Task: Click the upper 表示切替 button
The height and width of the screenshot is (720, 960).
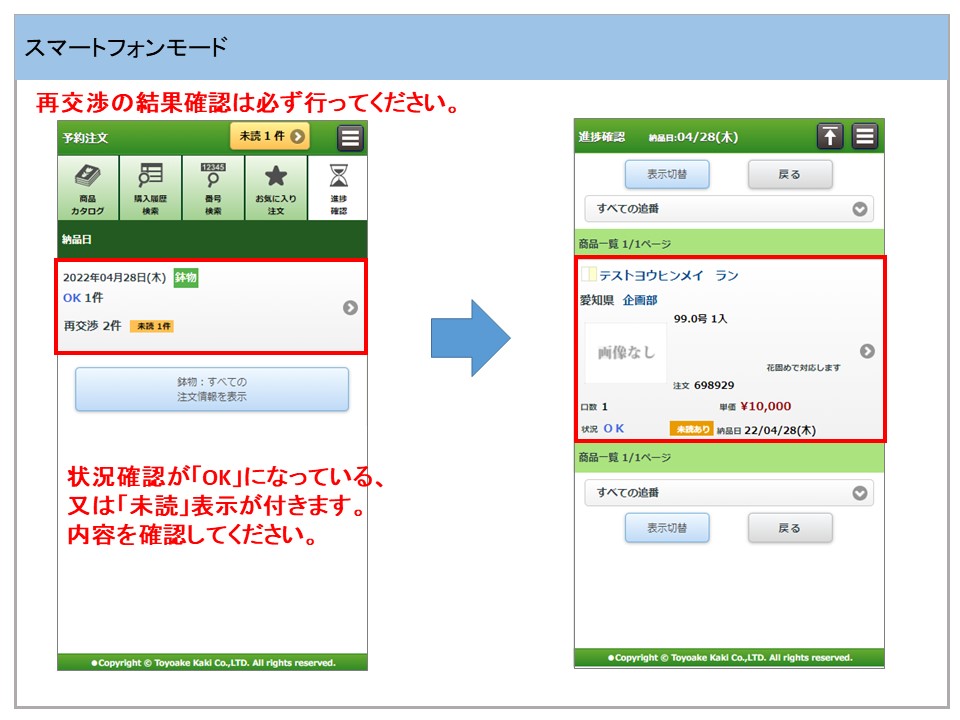Action: [x=667, y=174]
